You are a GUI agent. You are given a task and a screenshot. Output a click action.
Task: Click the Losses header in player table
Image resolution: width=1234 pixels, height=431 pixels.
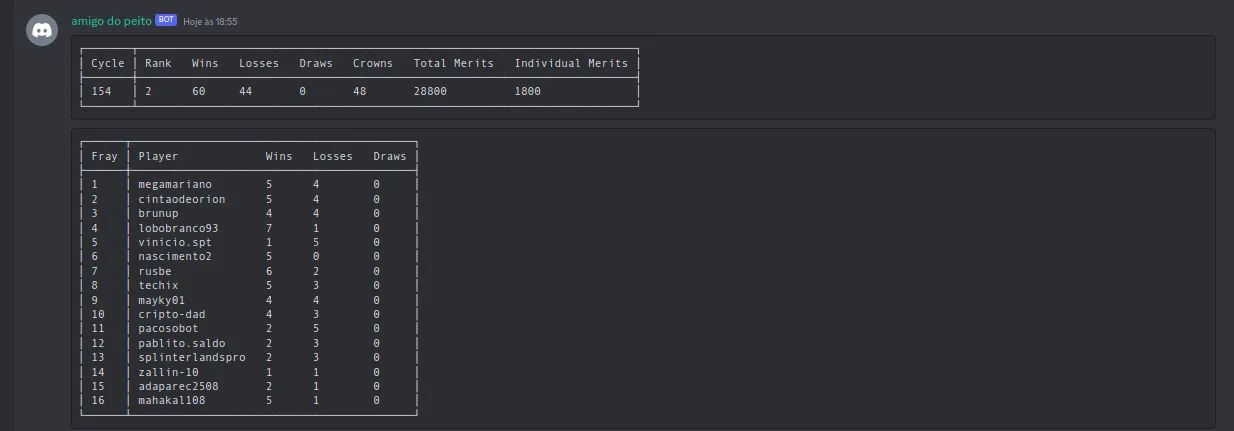333,156
